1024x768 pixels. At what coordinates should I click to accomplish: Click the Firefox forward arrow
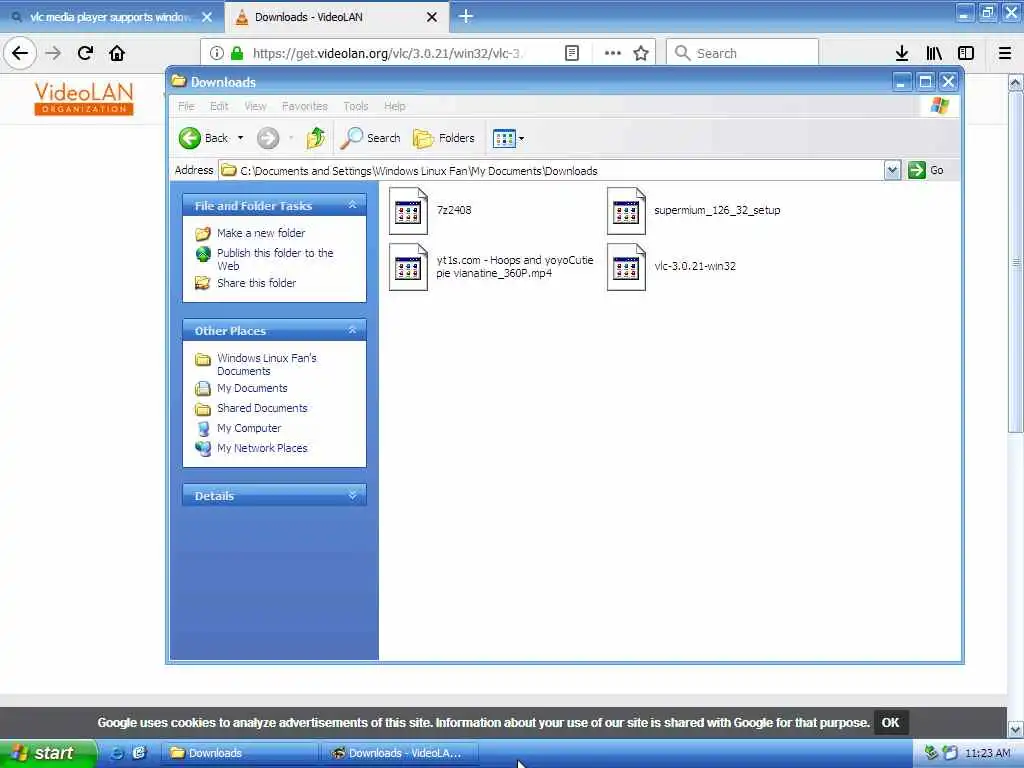point(53,53)
